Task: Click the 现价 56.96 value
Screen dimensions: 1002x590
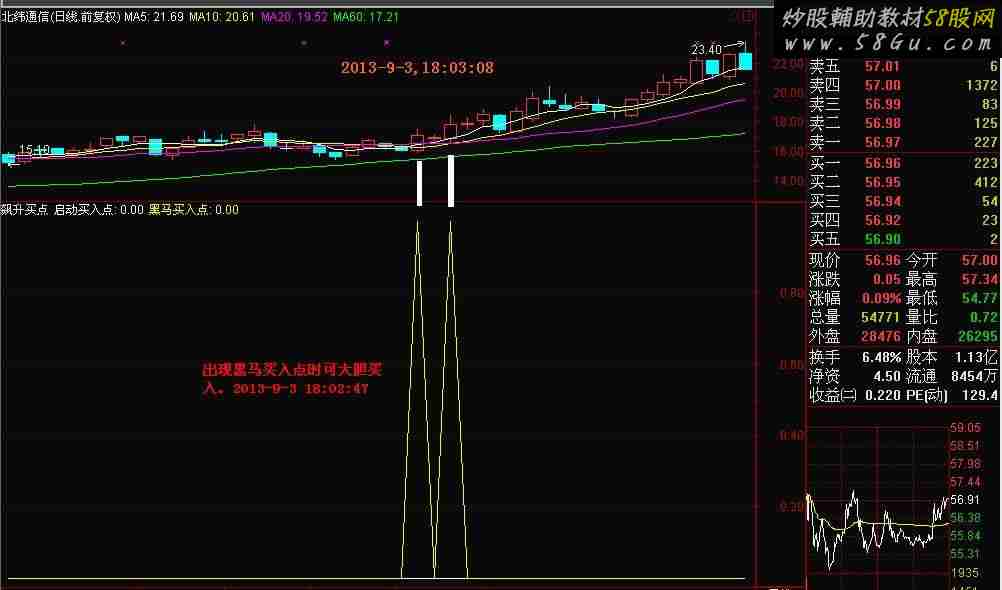Action: coord(883,260)
